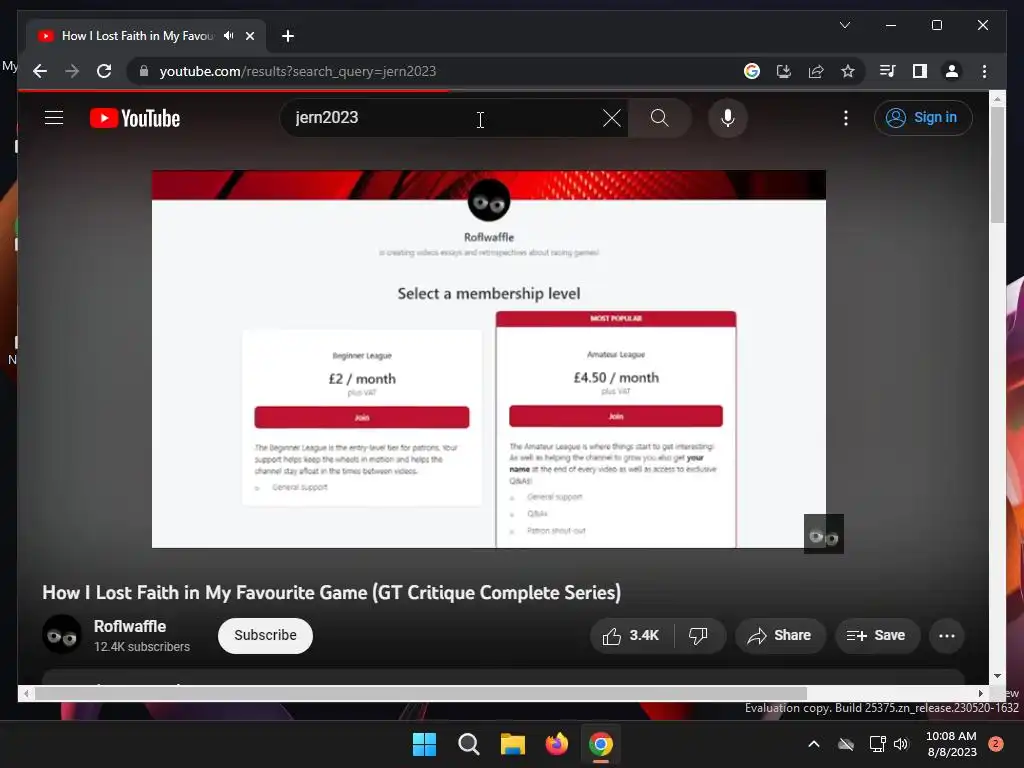Share the video

click(780, 635)
